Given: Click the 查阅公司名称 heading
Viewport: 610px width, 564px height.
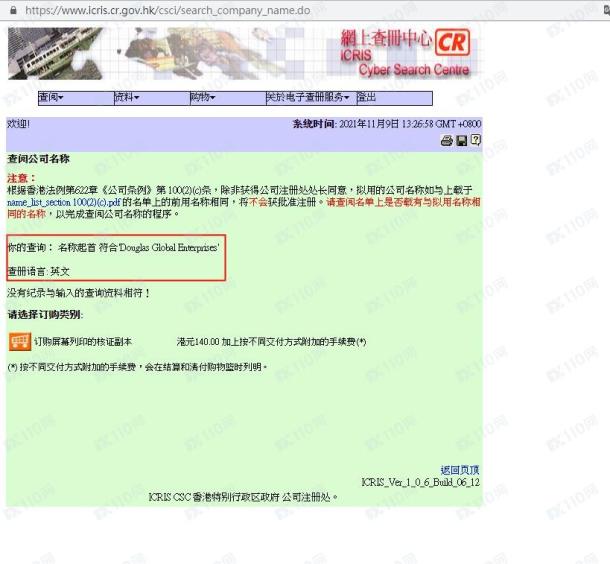Looking at the screenshot, I should [x=39, y=159].
